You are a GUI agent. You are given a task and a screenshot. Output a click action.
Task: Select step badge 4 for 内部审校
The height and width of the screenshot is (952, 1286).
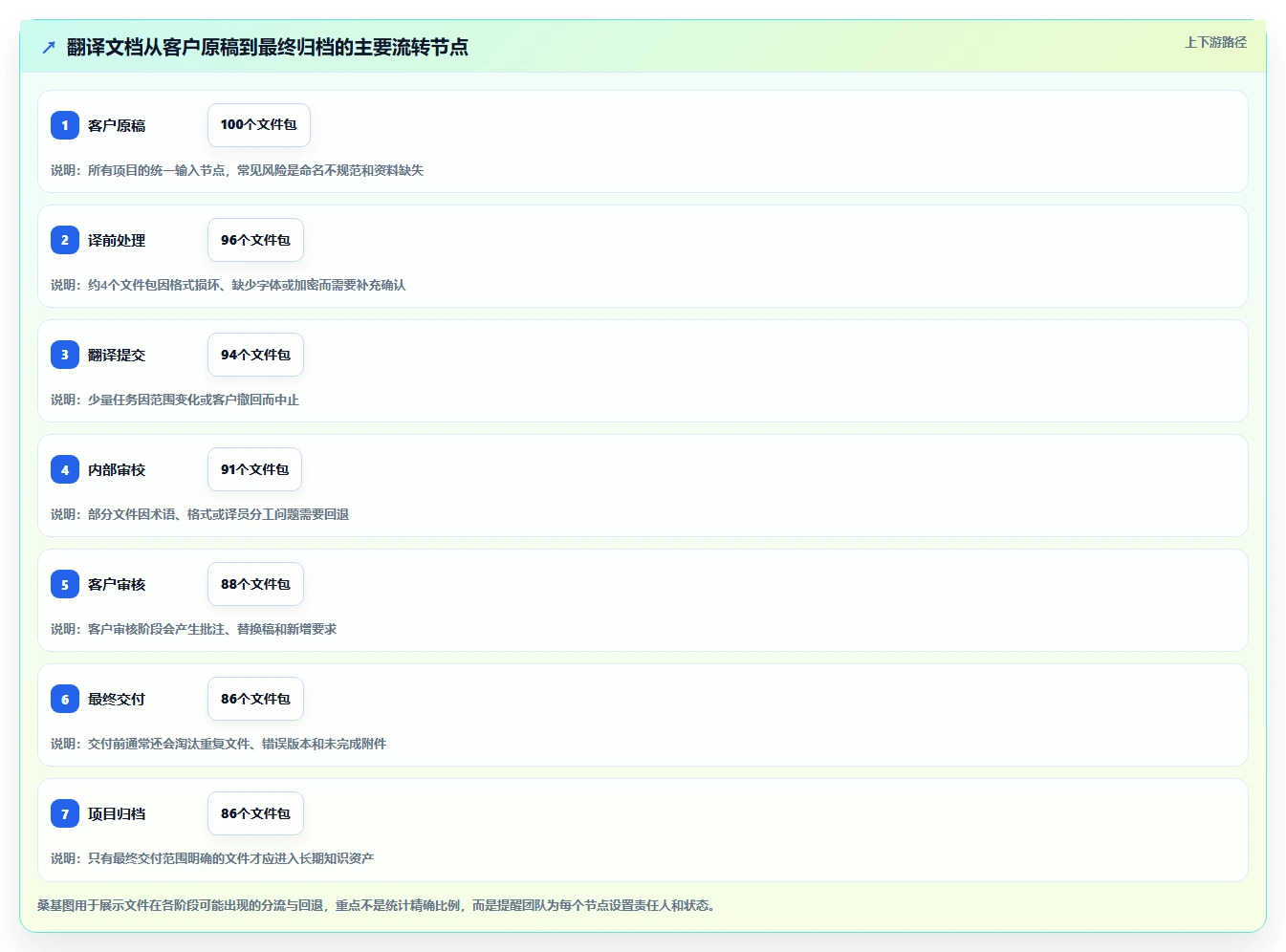coord(65,469)
